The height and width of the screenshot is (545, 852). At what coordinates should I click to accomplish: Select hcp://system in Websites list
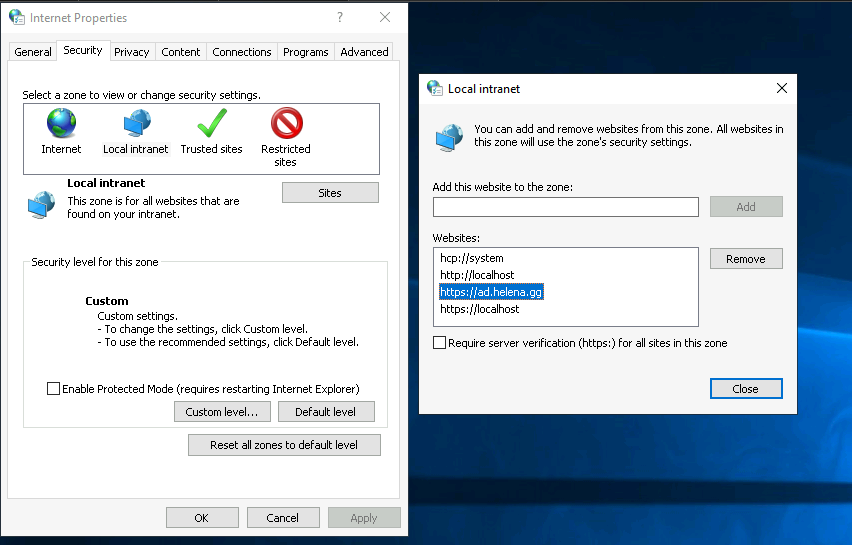(x=472, y=258)
